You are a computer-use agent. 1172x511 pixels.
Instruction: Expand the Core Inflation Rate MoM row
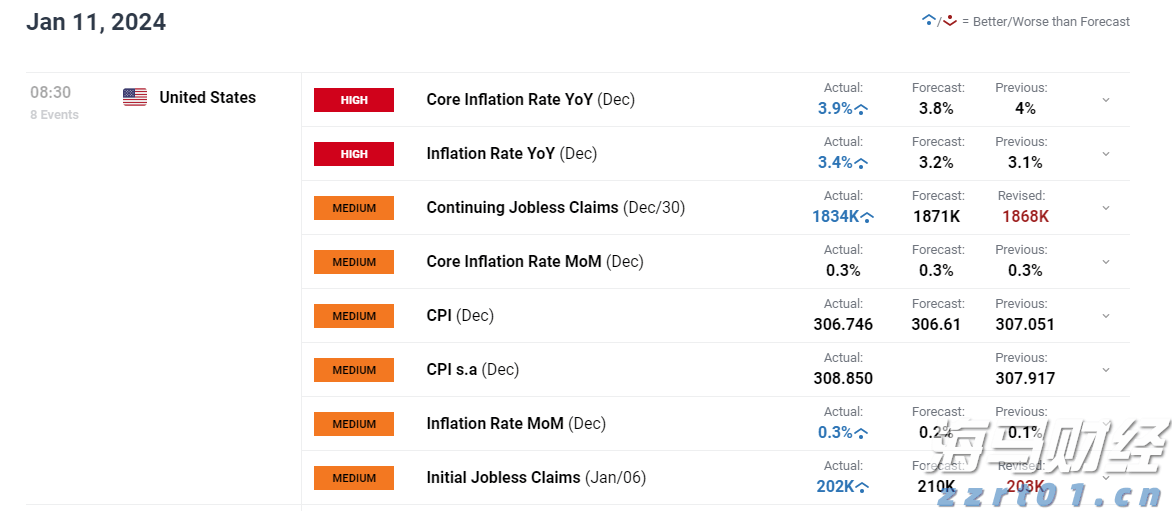point(1106,262)
